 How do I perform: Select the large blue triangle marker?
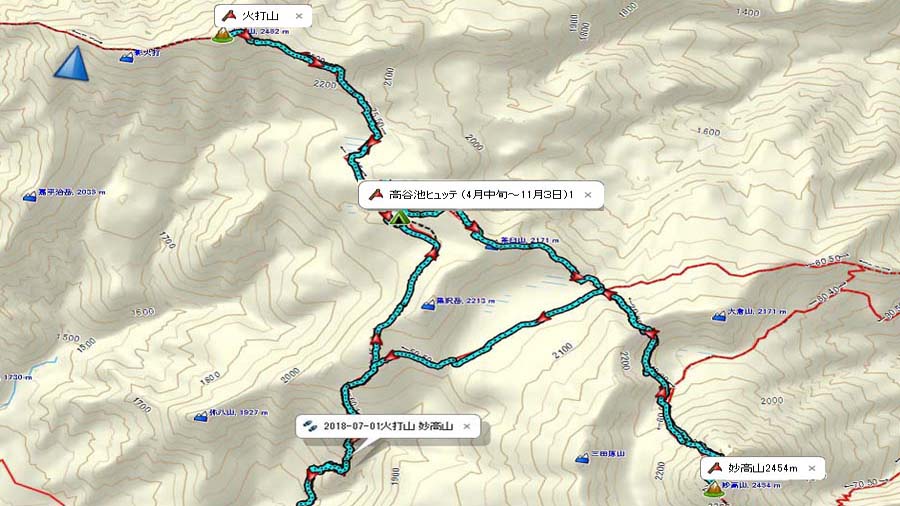[72, 63]
